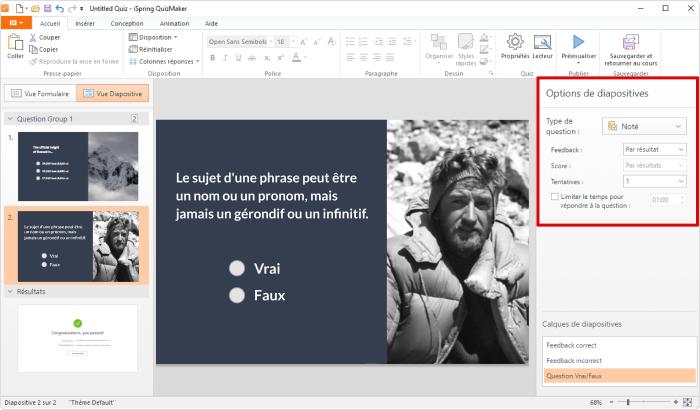
Task: Click Sauvegarder et retourner au cours
Action: coord(631,50)
